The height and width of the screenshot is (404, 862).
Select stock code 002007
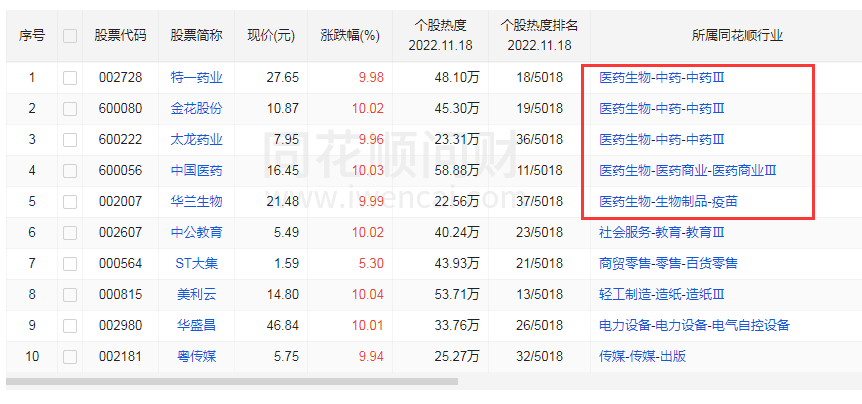coord(120,201)
